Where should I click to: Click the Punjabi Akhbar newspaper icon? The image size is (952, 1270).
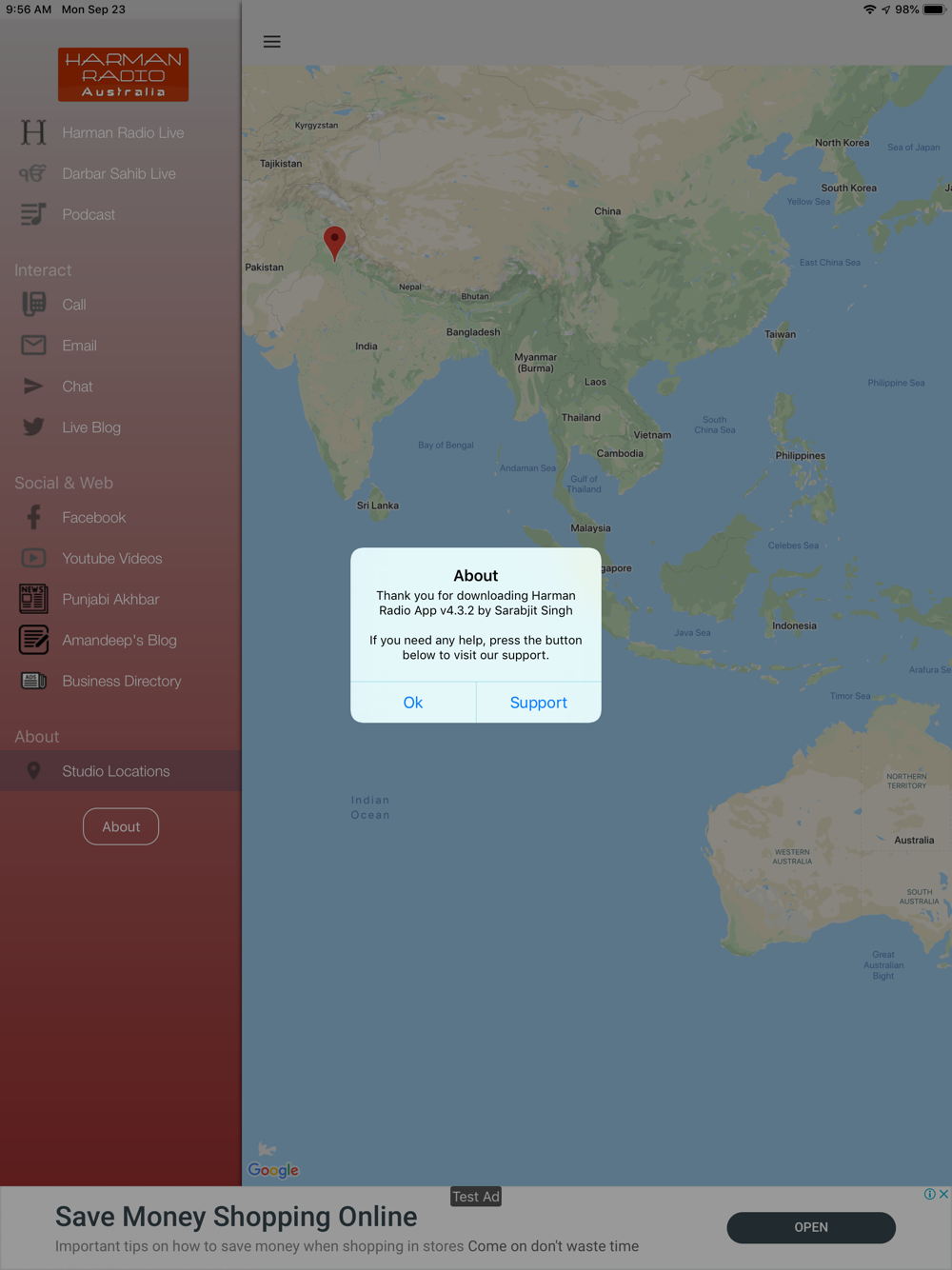[x=33, y=599]
